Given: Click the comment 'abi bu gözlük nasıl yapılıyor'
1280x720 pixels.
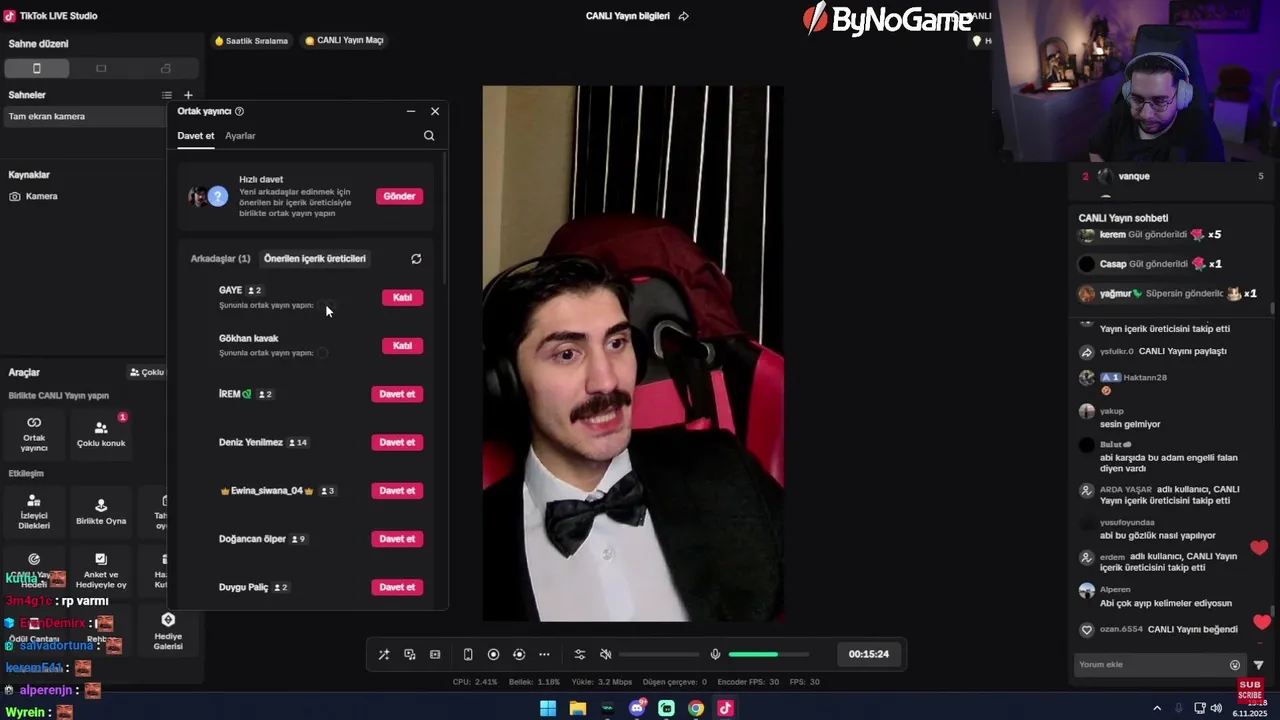Looking at the screenshot, I should [1158, 536].
